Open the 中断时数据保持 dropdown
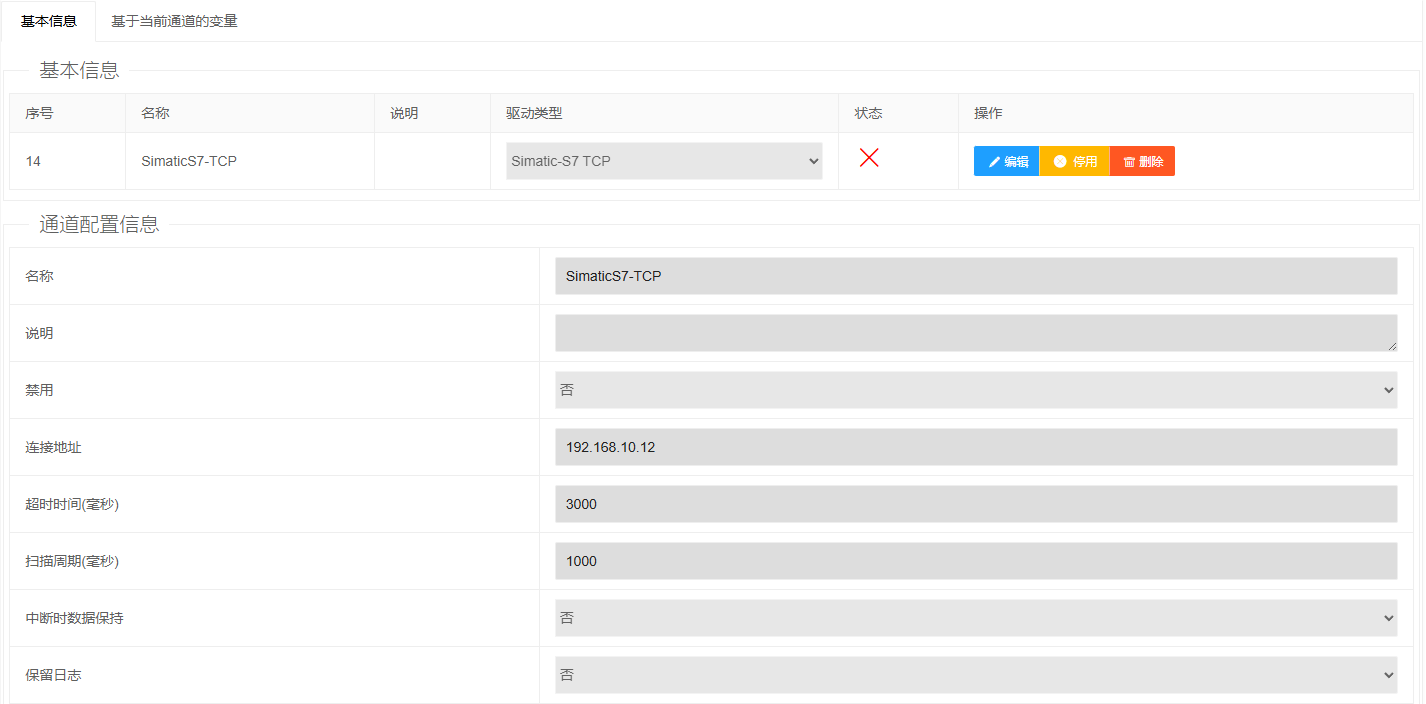 point(975,618)
